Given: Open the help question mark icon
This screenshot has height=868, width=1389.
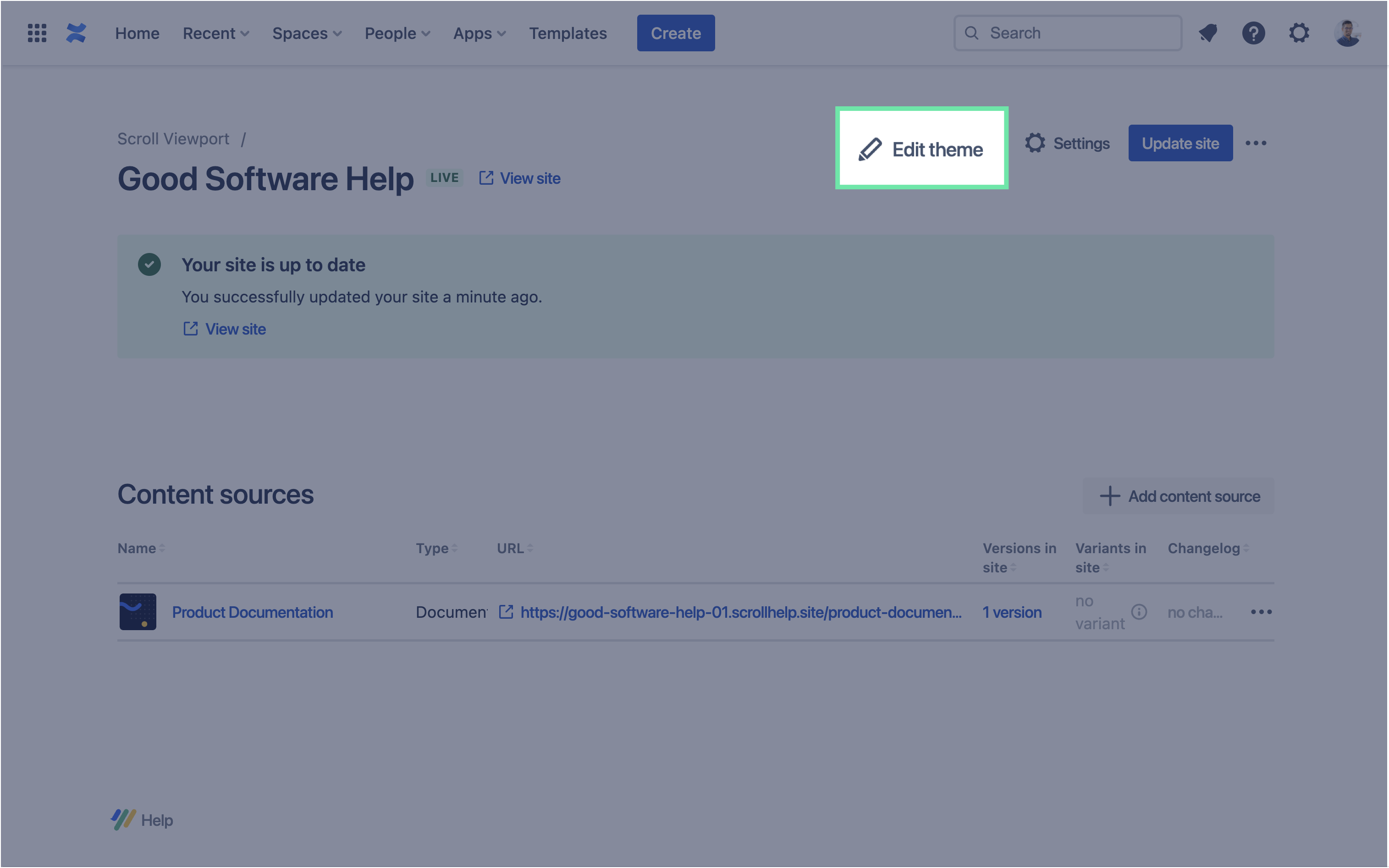Looking at the screenshot, I should (1253, 33).
